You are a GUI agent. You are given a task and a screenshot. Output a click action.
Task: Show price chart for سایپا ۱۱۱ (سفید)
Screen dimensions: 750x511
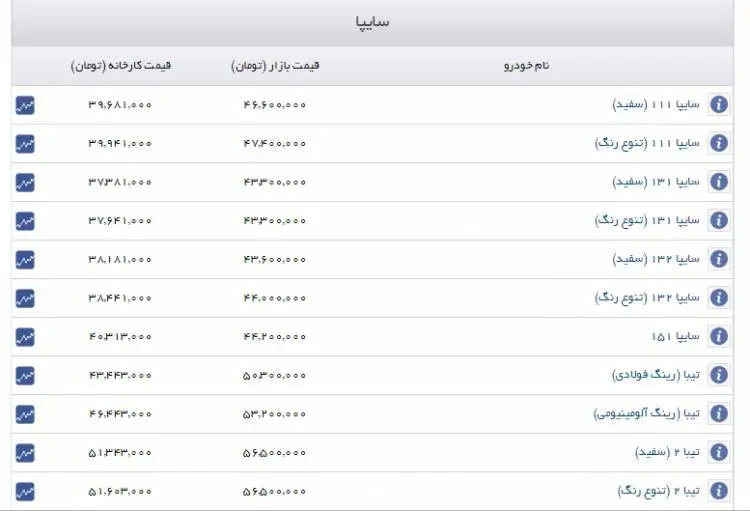[25, 105]
